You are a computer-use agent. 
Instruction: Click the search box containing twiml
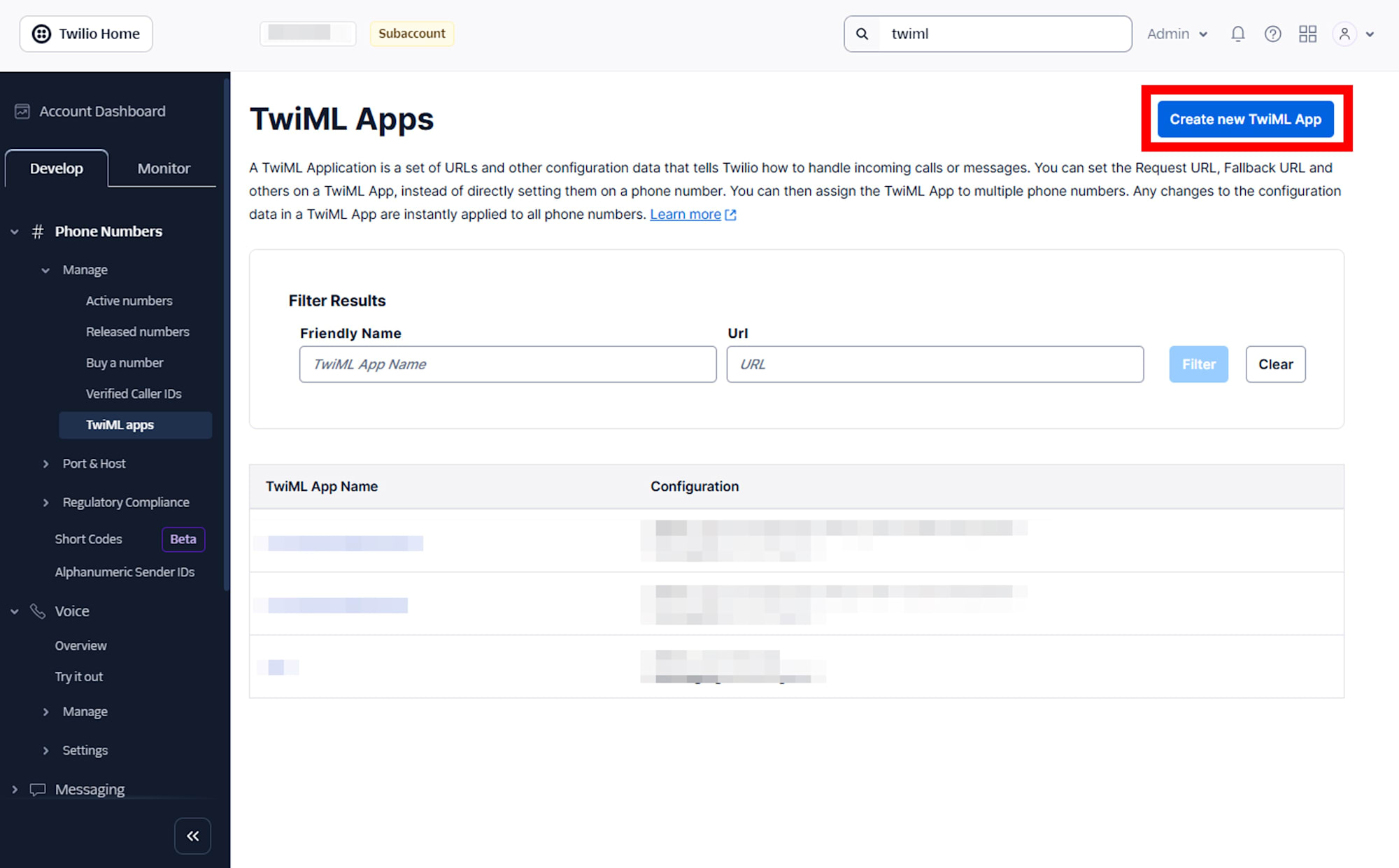[x=988, y=34]
